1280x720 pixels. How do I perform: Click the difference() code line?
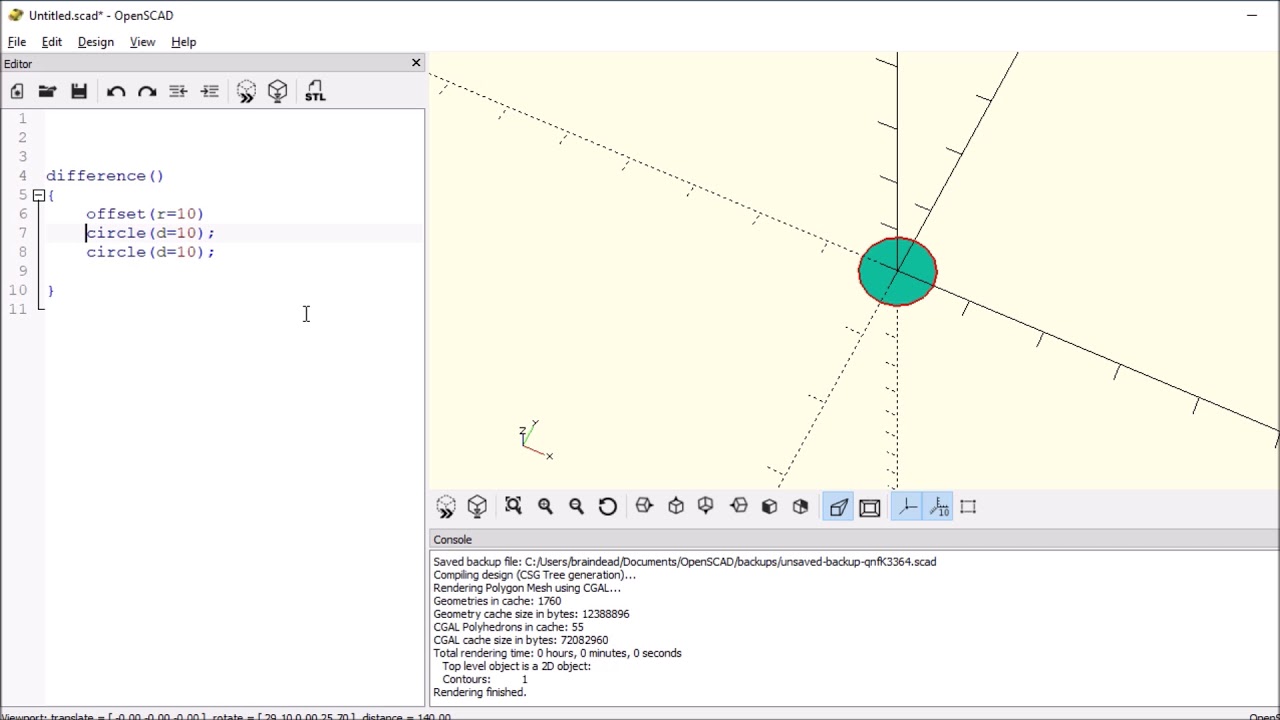click(105, 176)
